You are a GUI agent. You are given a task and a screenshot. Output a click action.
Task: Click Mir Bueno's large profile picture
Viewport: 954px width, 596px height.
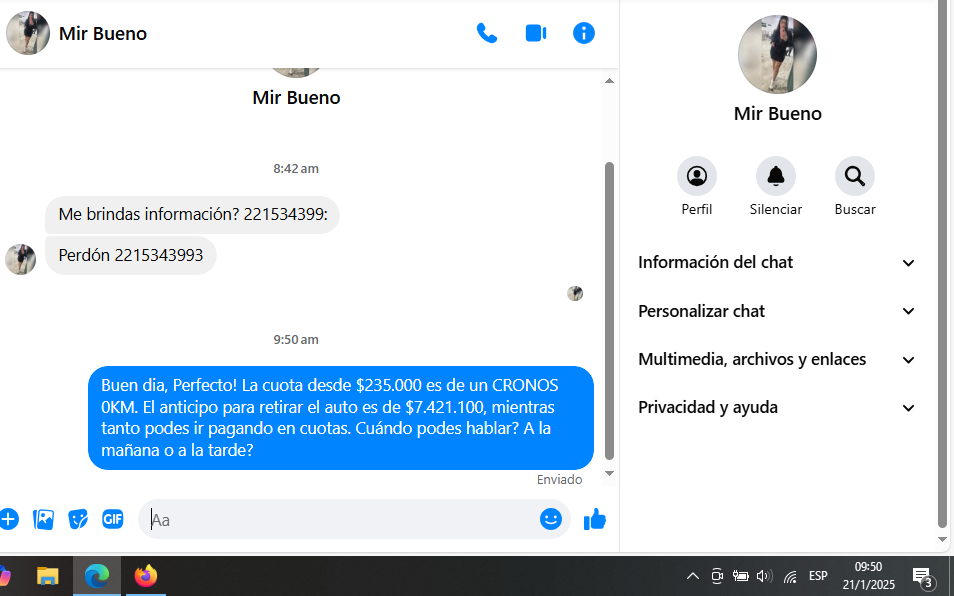click(777, 55)
